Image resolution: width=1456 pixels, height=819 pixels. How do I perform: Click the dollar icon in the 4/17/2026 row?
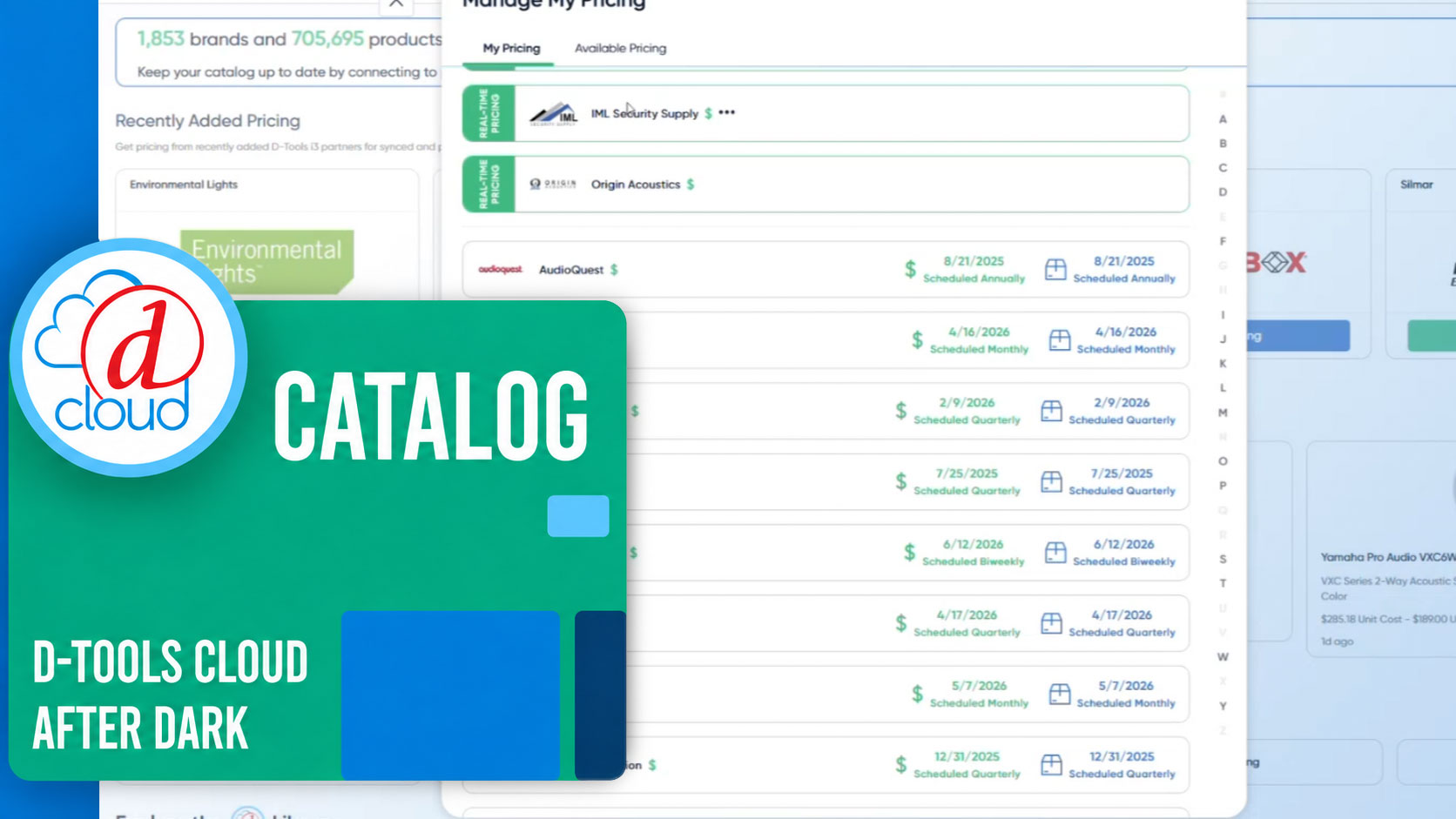[x=901, y=623]
